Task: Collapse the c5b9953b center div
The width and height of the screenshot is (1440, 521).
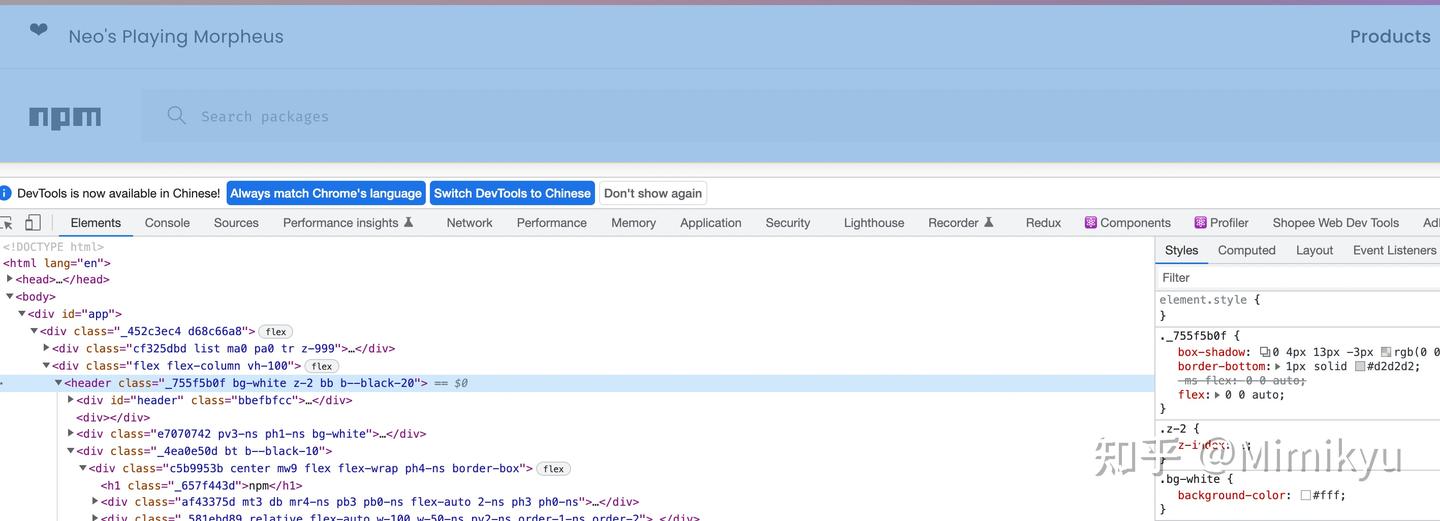Action: point(82,468)
